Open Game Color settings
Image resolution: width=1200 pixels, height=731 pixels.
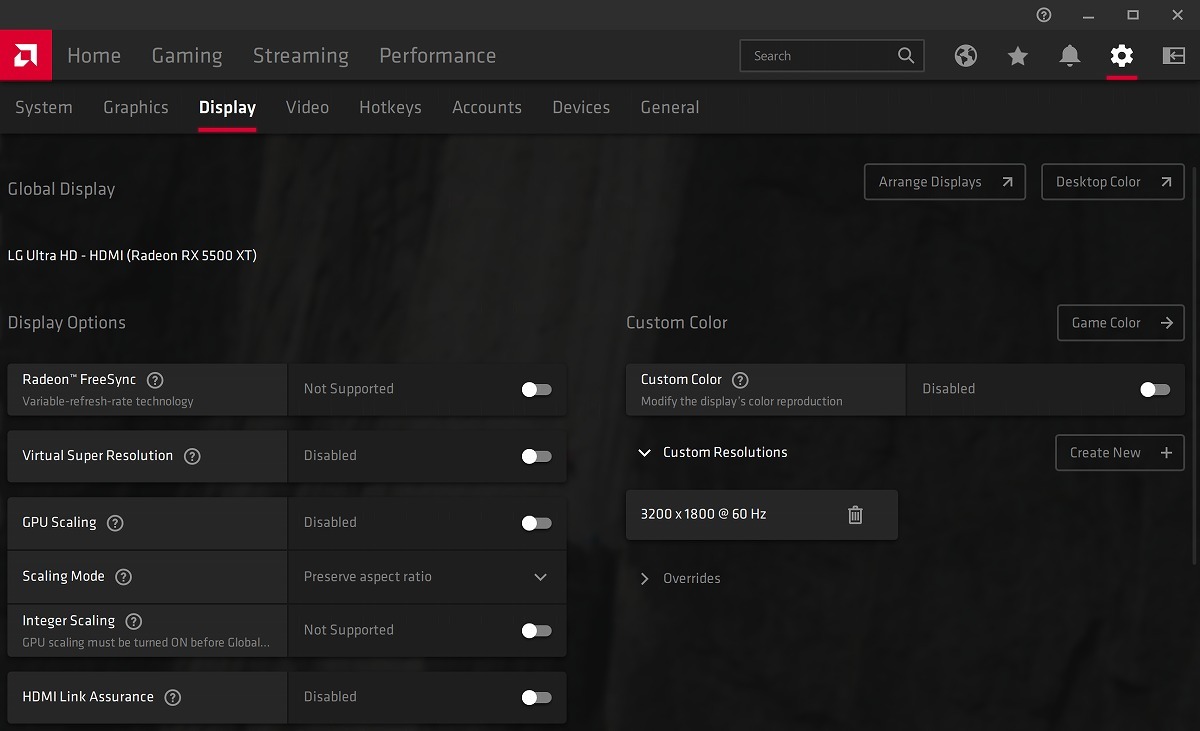click(1121, 323)
